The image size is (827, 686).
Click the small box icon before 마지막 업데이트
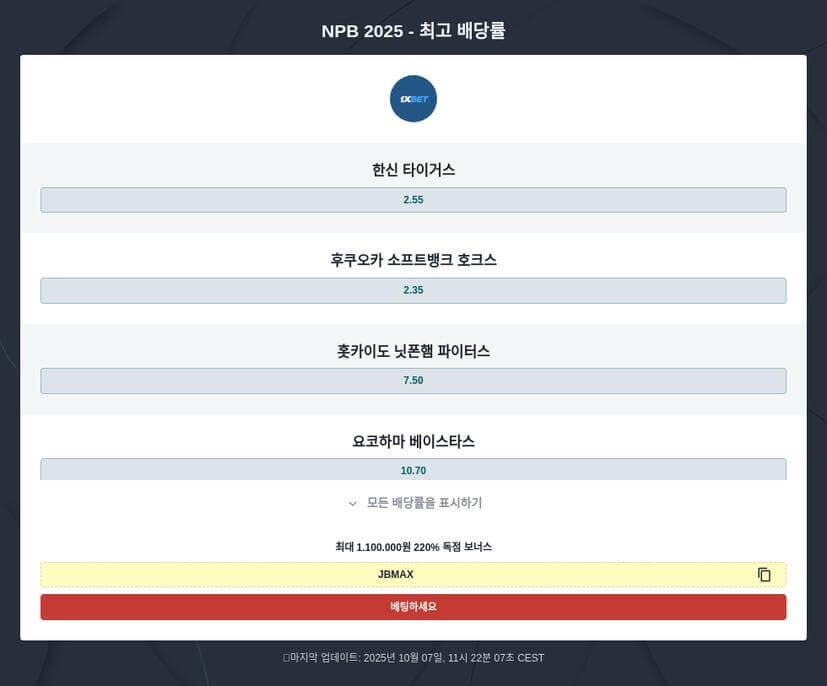point(286,658)
